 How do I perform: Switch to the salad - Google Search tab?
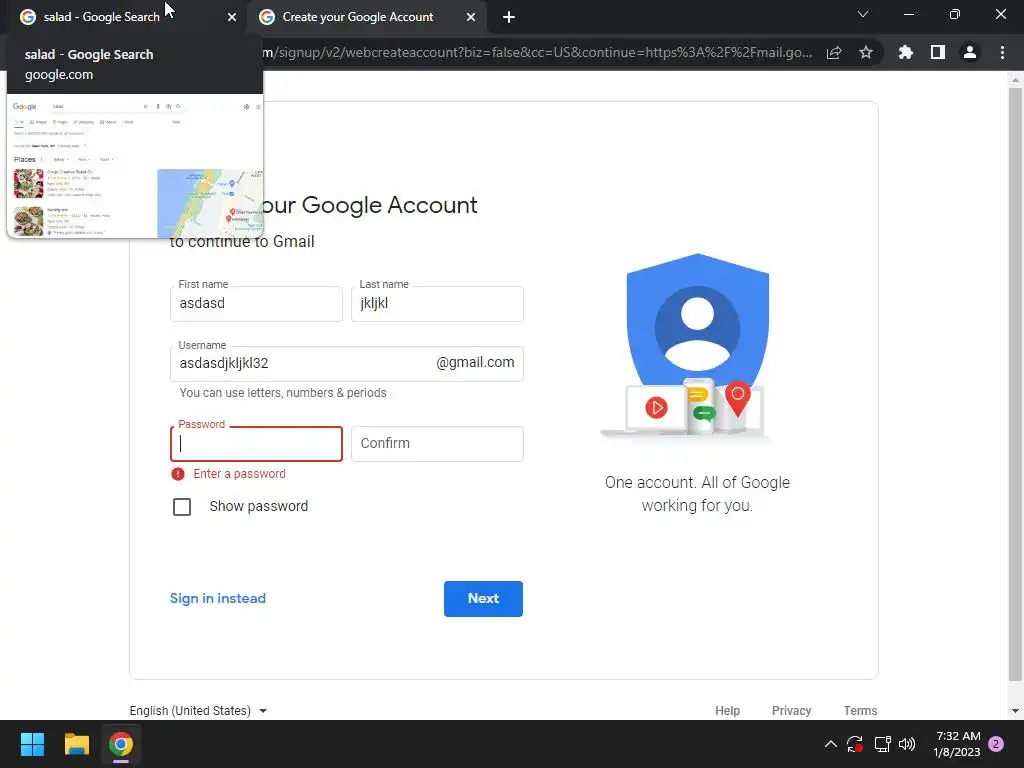tap(127, 17)
